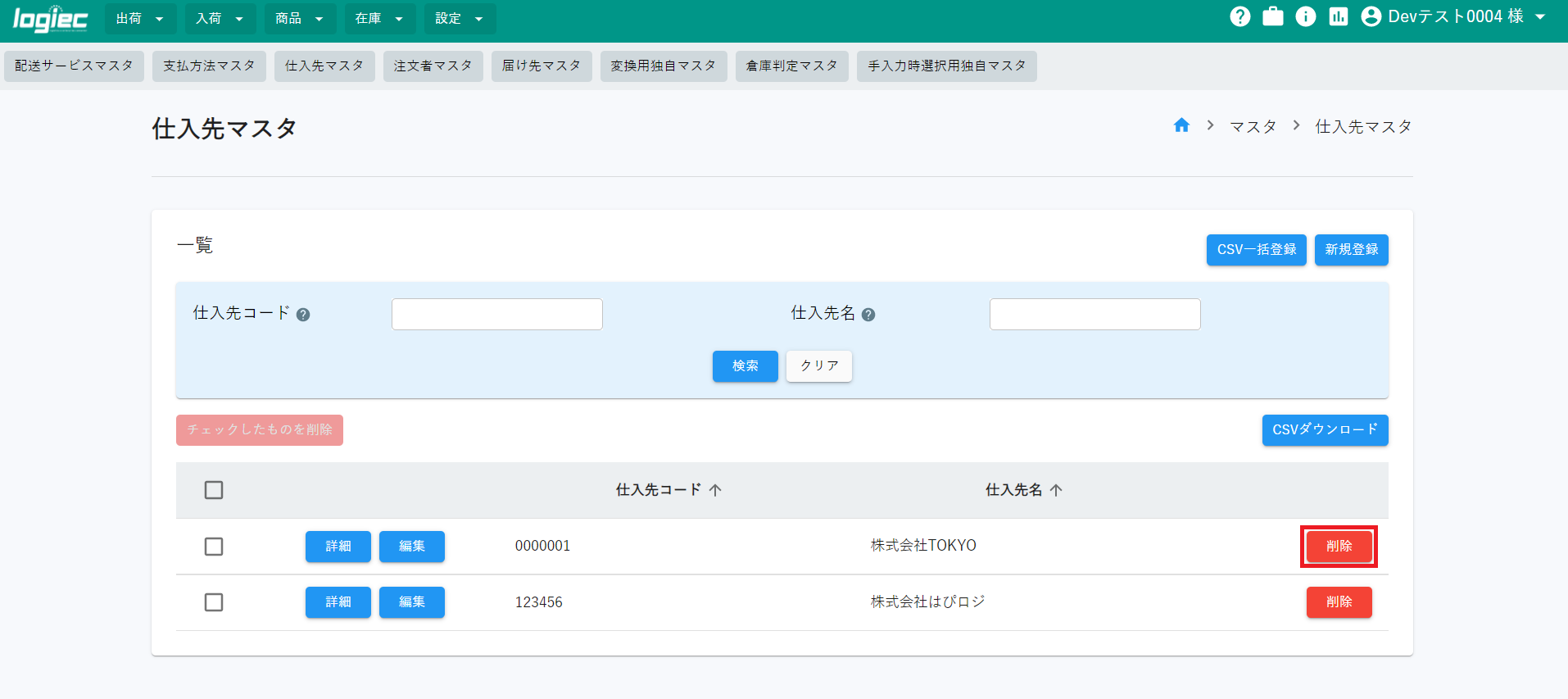
Task: Click 削除 for 株式会社TOKYO row
Action: tap(1339, 547)
